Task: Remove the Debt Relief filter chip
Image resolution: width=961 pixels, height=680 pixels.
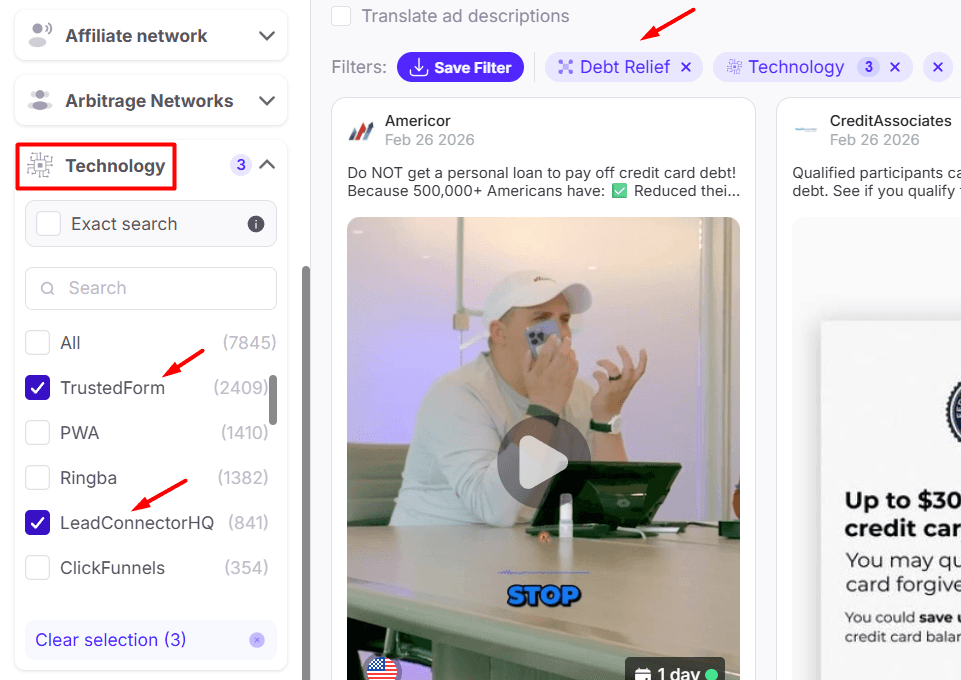Action: [686, 67]
